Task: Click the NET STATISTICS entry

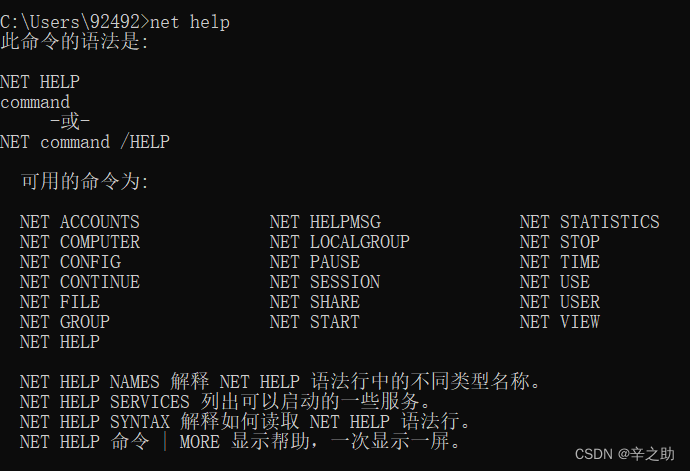Action: [x=590, y=222]
